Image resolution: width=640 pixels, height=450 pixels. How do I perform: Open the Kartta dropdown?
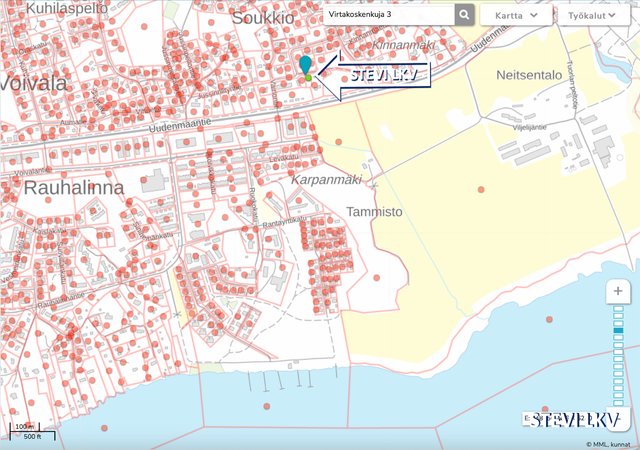515,15
